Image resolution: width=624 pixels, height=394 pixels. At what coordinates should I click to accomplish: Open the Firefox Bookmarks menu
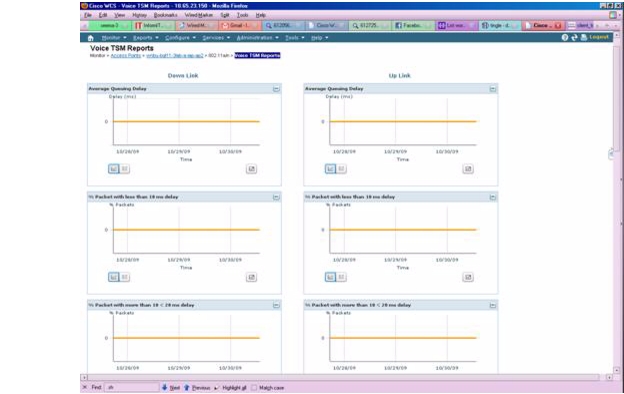click(x=166, y=15)
